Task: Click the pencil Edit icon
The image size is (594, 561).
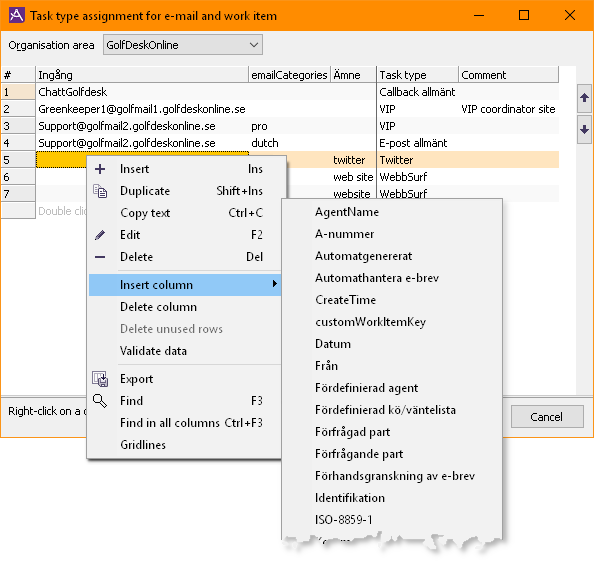Action: [x=100, y=235]
